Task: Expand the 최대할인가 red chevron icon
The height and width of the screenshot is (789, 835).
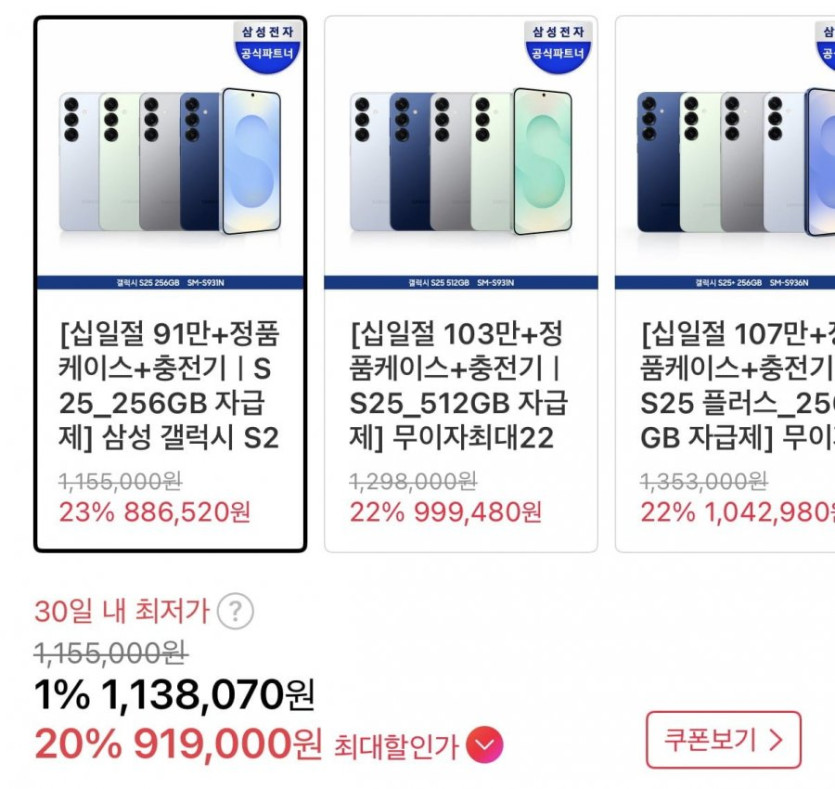Action: pyautogui.click(x=485, y=745)
